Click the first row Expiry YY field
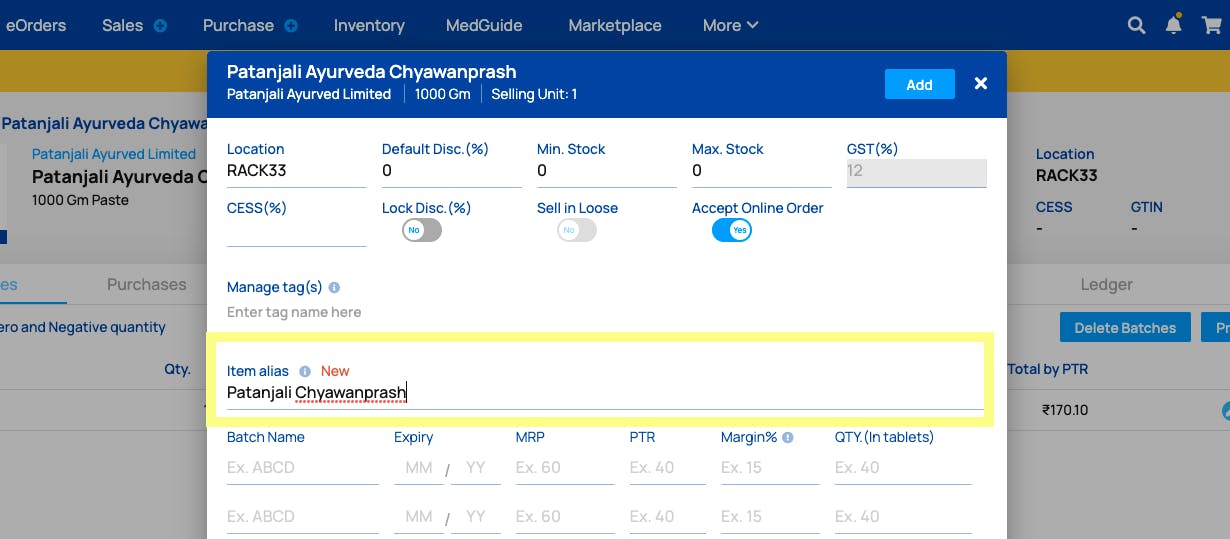The width and height of the screenshot is (1230, 539). pos(476,468)
